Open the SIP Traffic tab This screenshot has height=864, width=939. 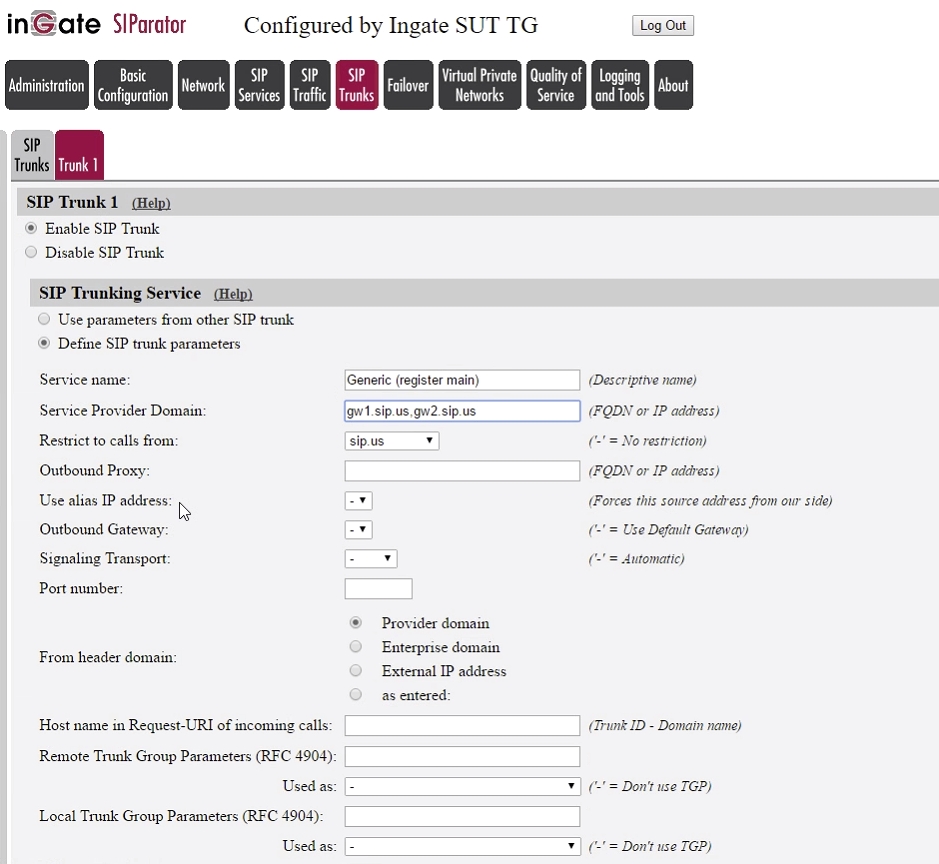point(310,85)
